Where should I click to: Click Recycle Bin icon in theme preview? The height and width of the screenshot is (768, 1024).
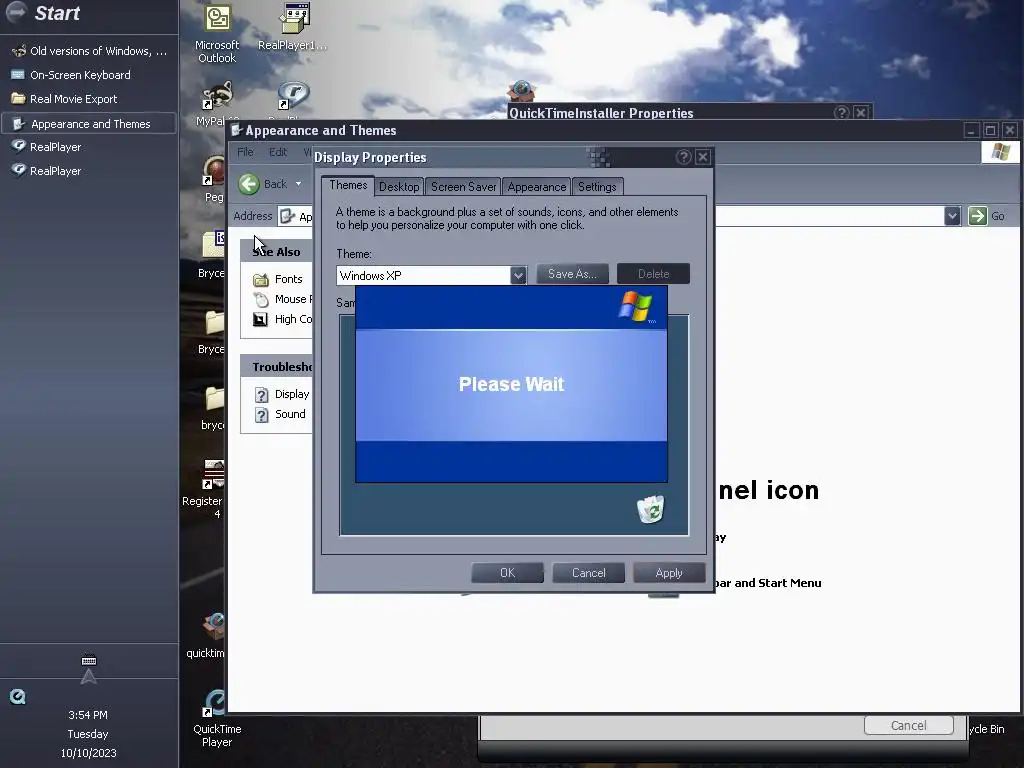coord(650,510)
